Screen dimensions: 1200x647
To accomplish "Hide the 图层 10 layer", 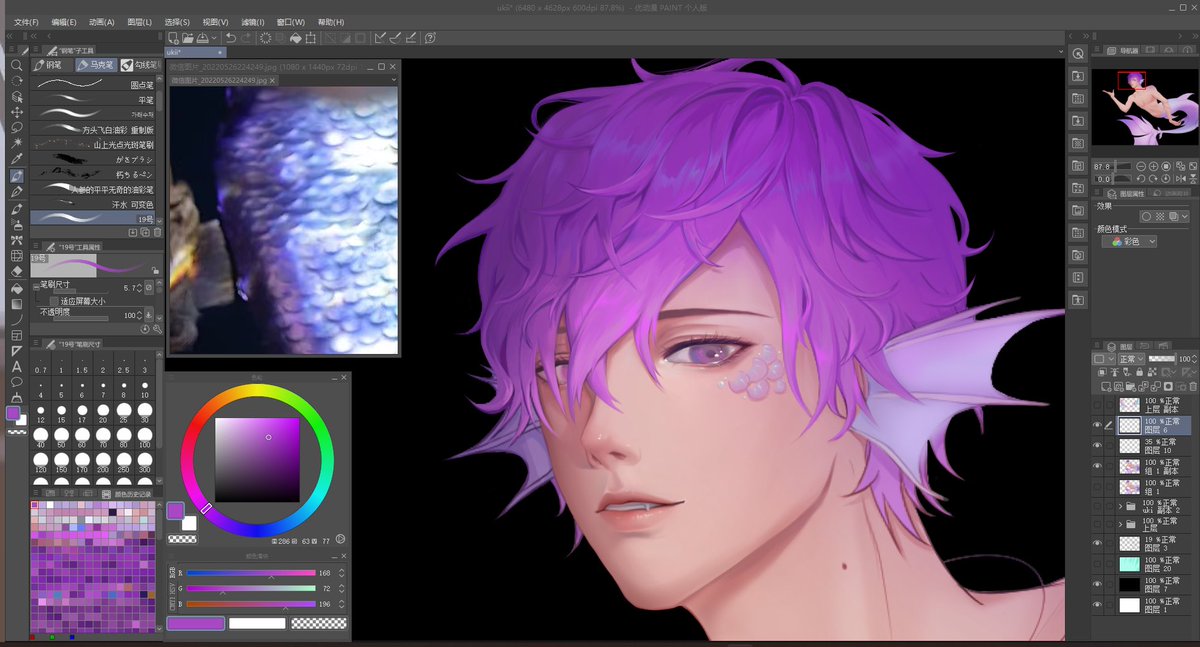I will pyautogui.click(x=1097, y=446).
